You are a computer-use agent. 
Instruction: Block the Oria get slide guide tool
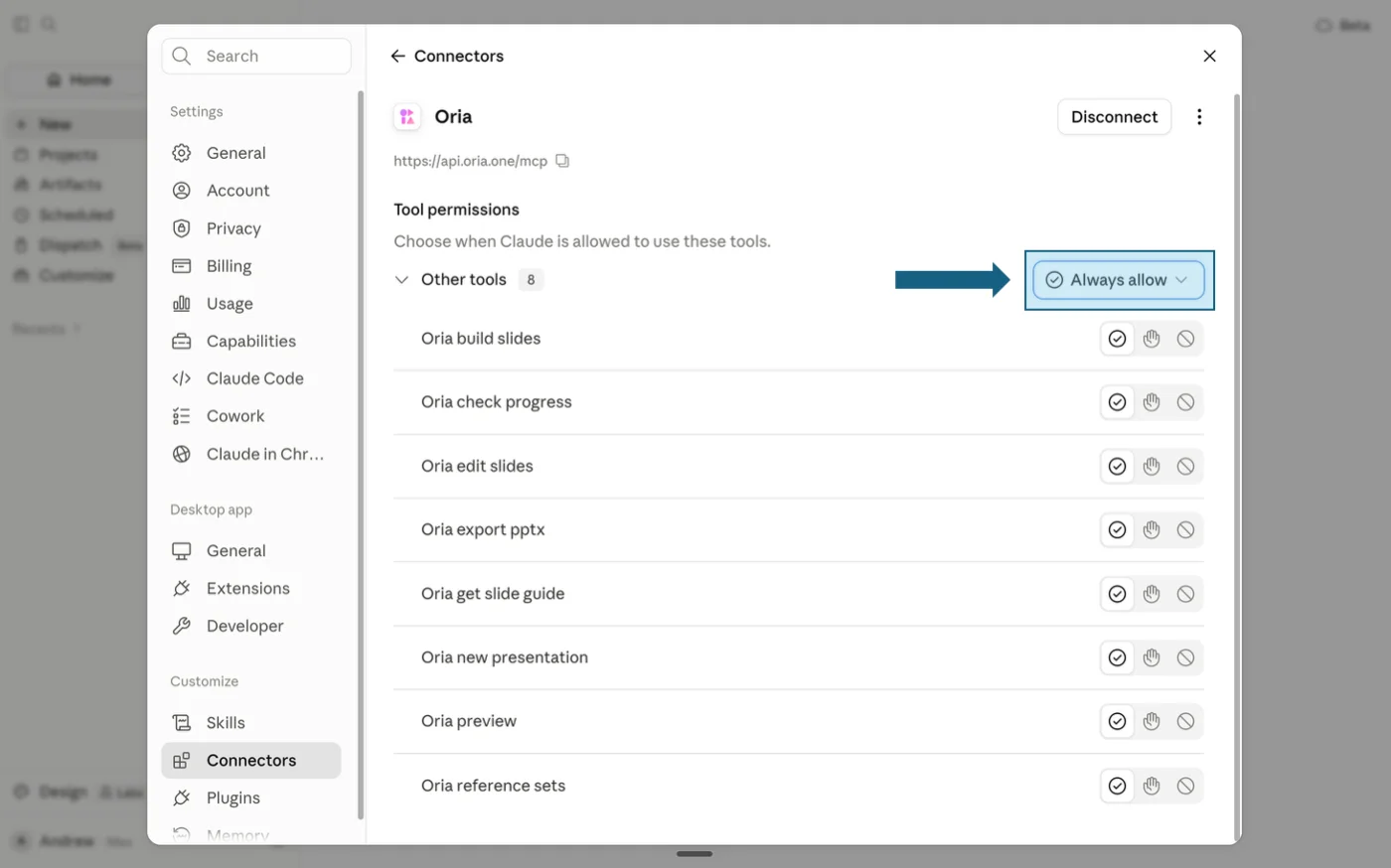[x=1185, y=594]
